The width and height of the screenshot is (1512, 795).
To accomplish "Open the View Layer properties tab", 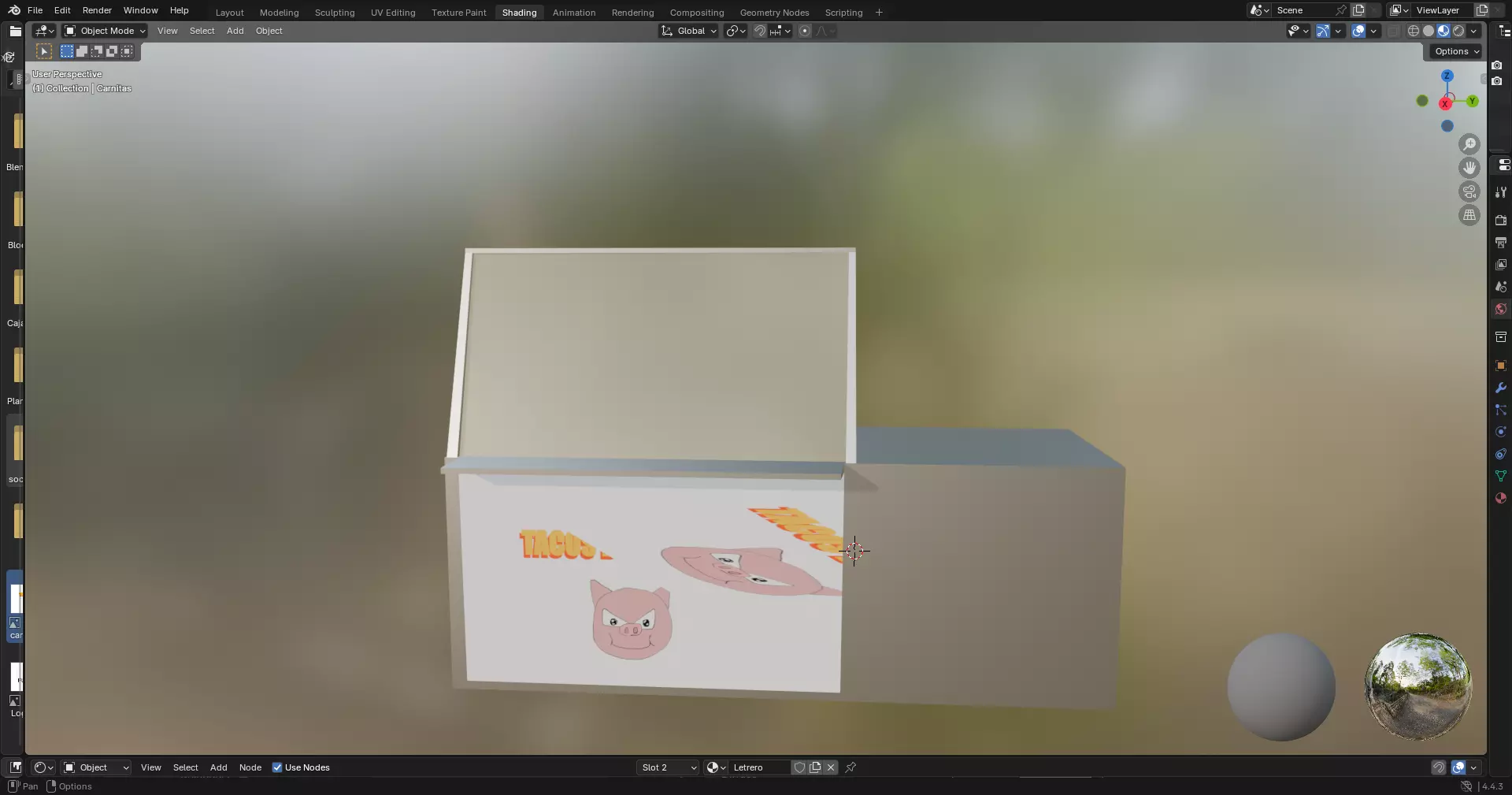I will 1501,265.
